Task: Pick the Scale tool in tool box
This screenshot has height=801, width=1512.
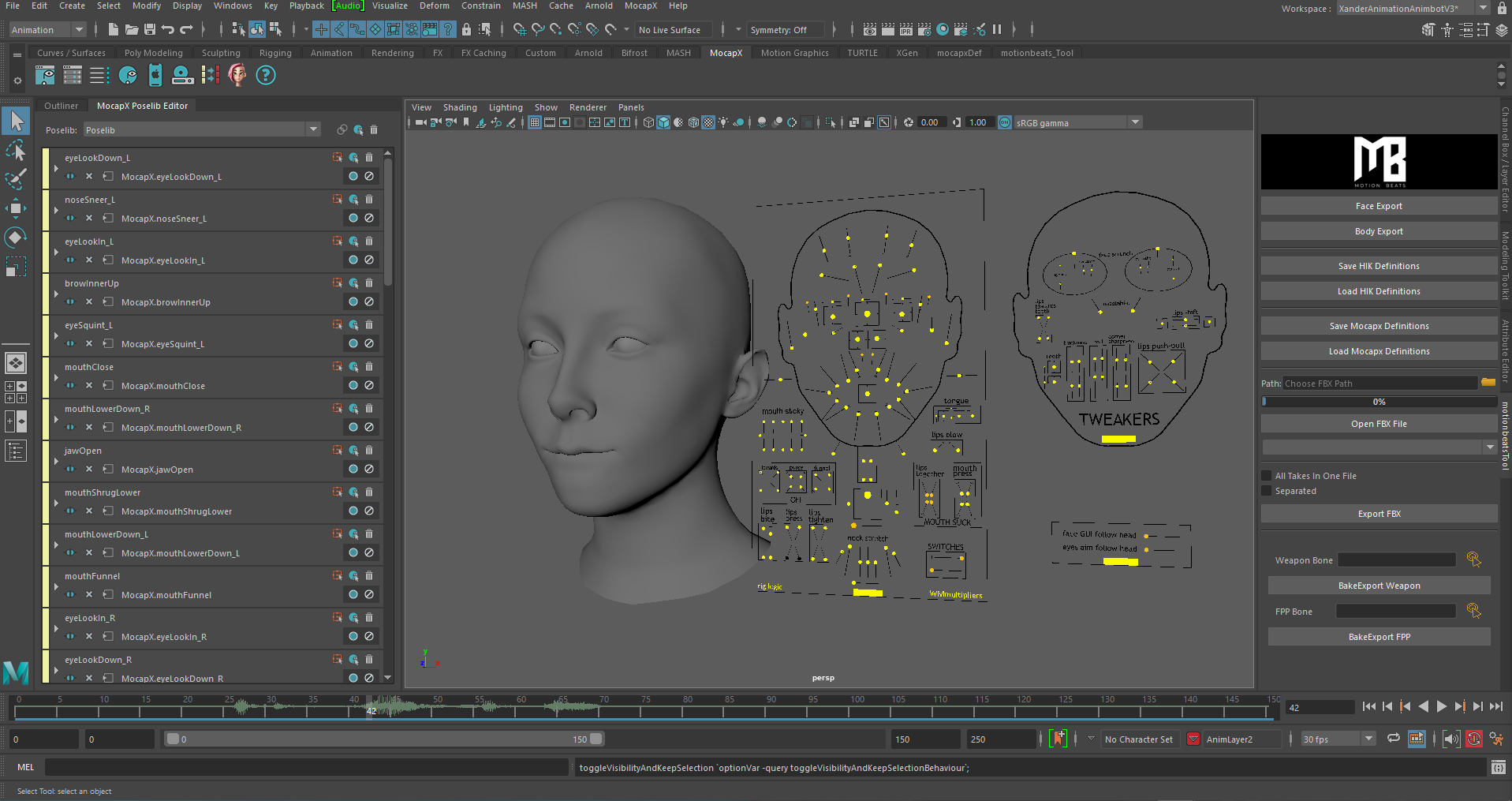Action: [16, 267]
